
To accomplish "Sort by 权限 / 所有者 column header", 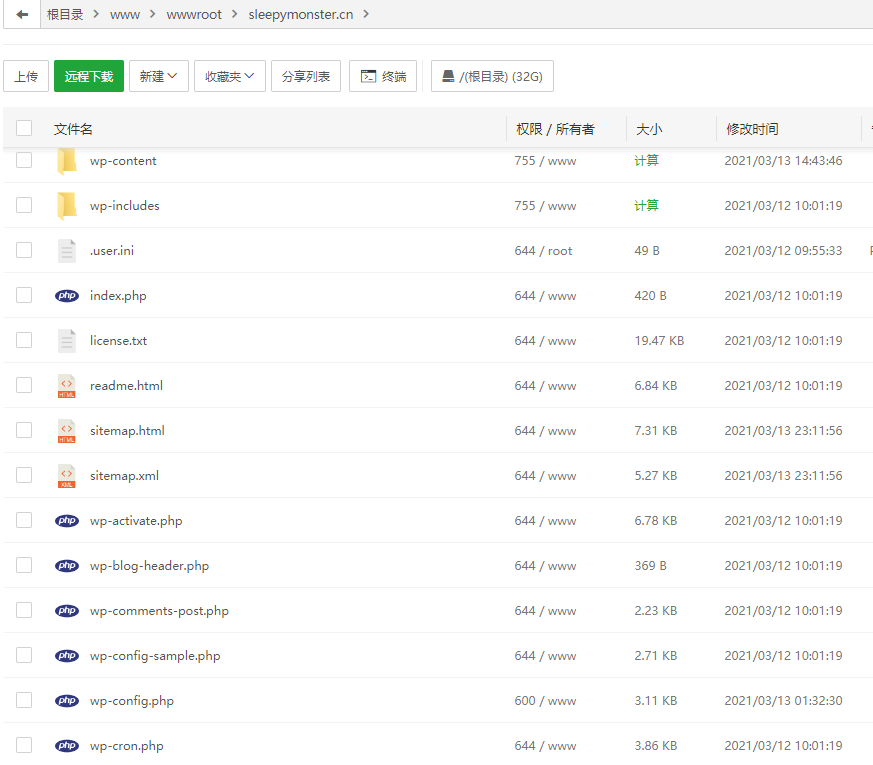I will pyautogui.click(x=555, y=129).
